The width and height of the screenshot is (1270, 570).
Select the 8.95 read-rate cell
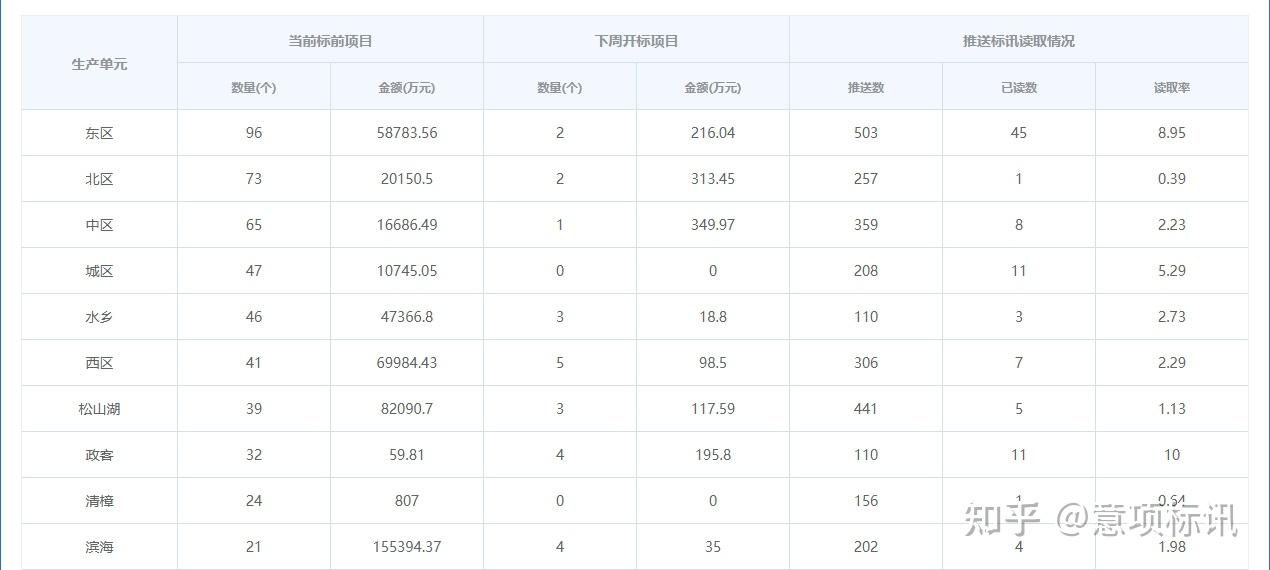(1171, 133)
